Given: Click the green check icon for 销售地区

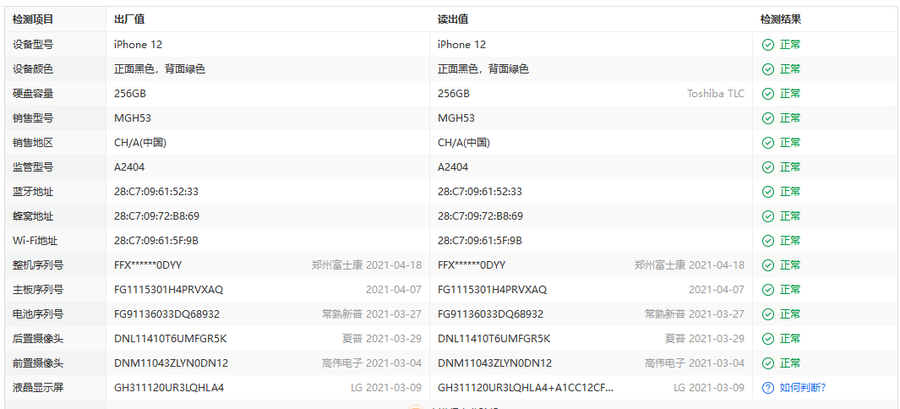Looking at the screenshot, I should [x=768, y=142].
